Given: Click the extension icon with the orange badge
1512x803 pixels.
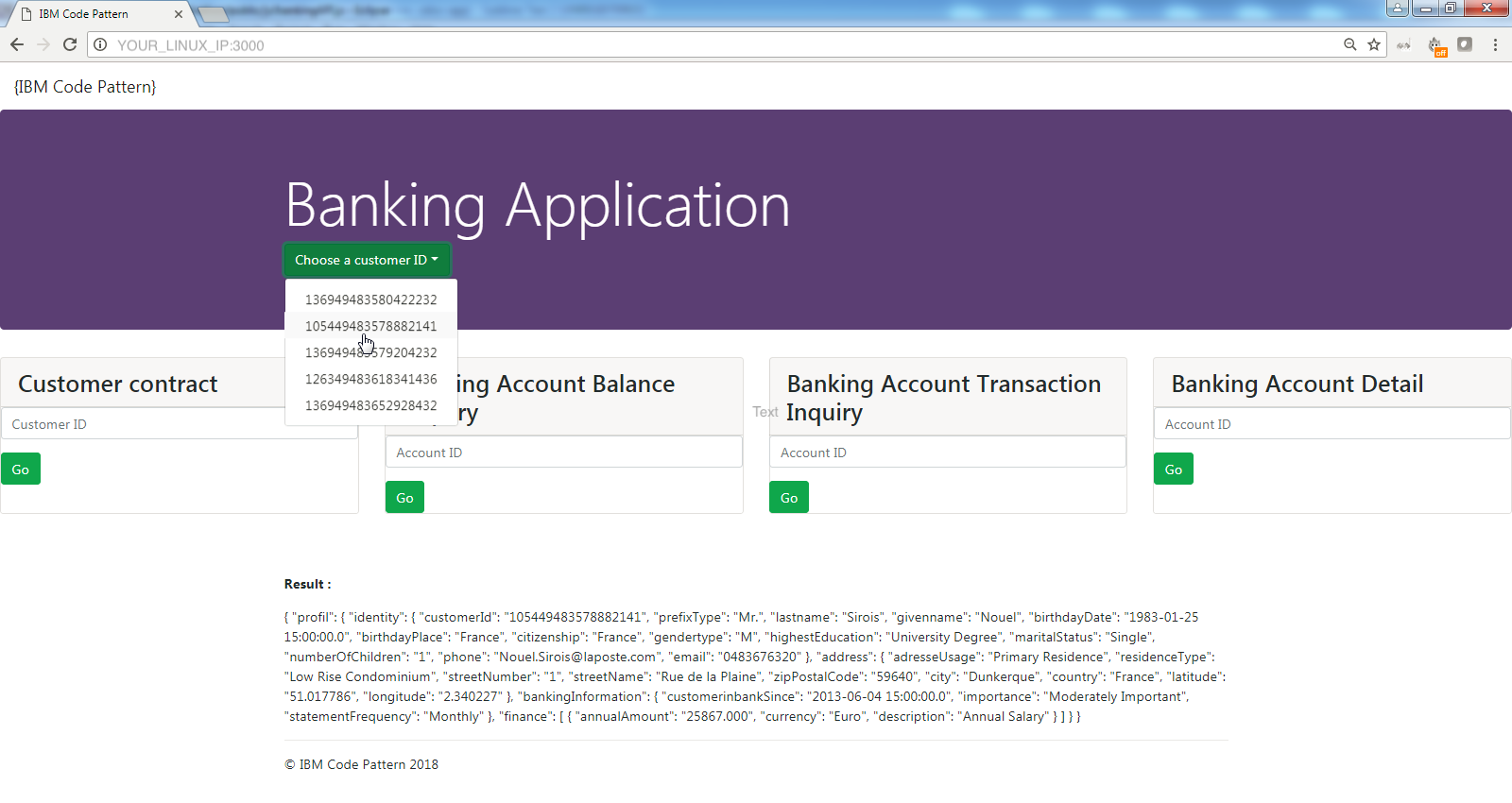Looking at the screenshot, I should (x=1436, y=46).
